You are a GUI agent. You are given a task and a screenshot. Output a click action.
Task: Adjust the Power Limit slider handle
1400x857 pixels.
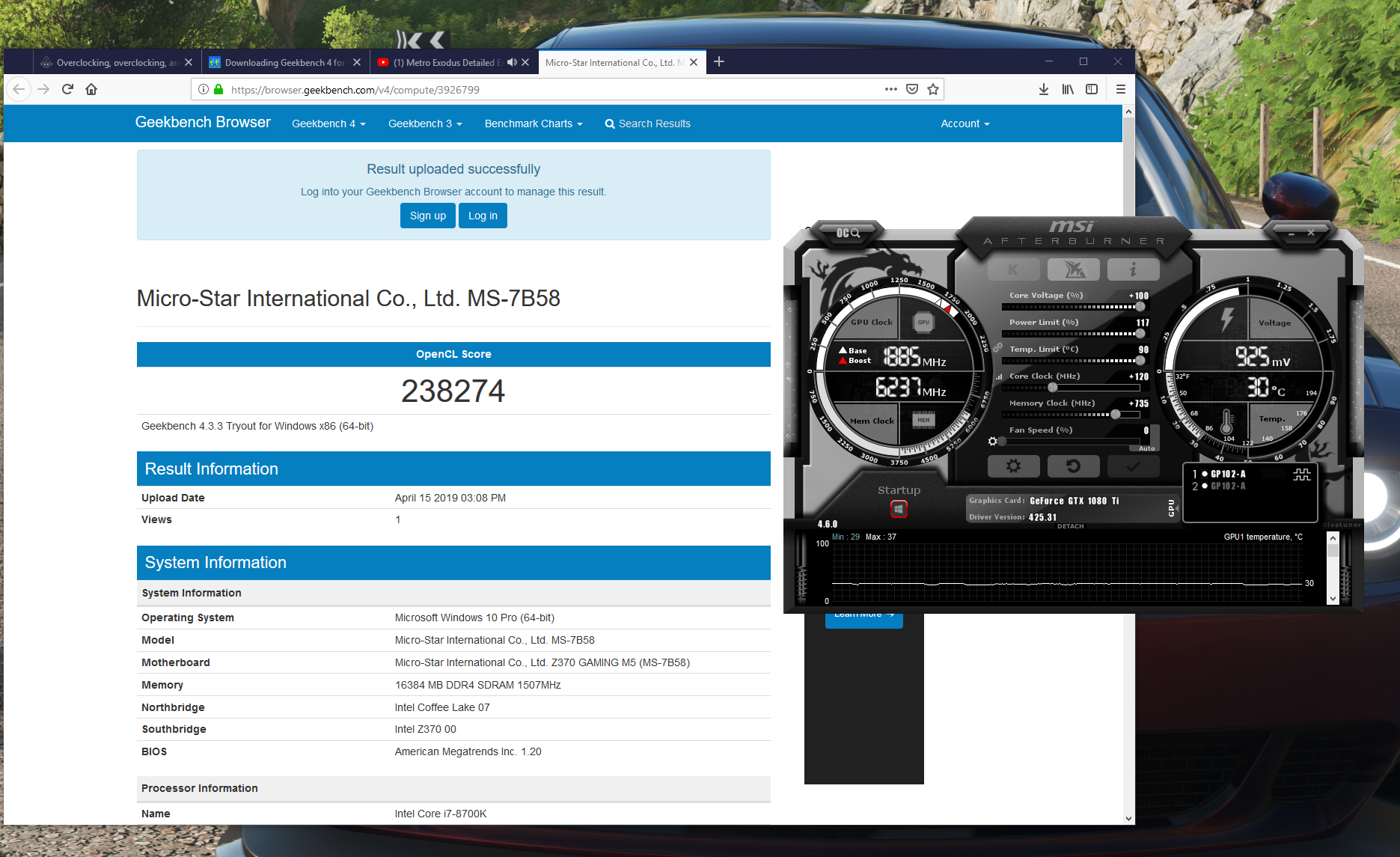[x=1140, y=334]
